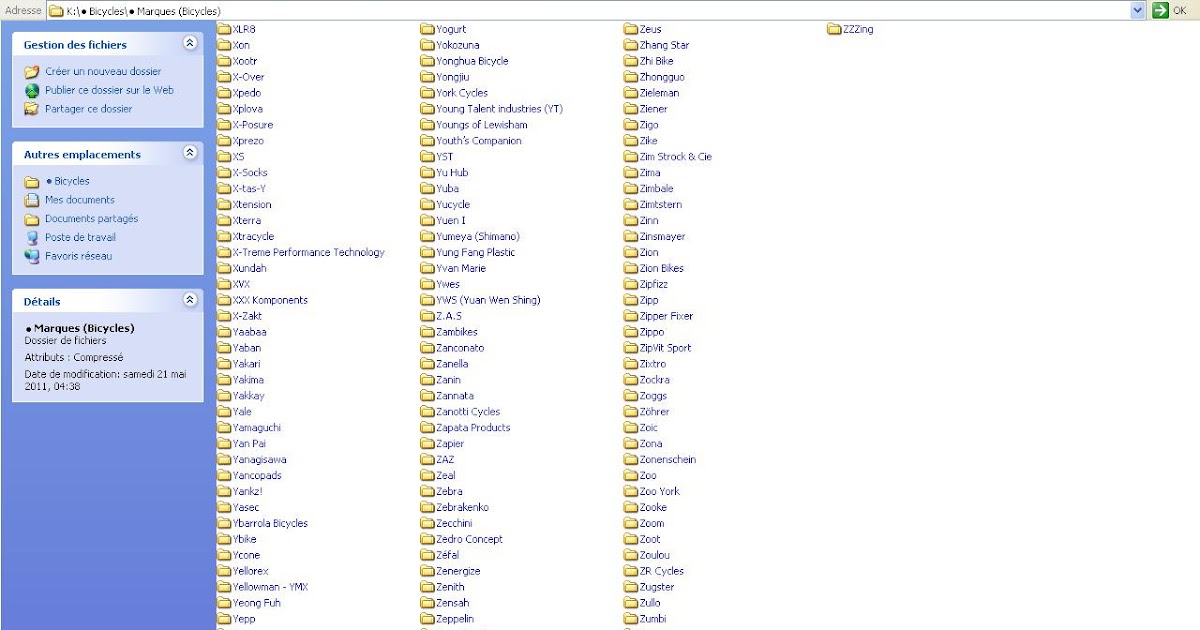Select Yumeya (Shimano) folder name
This screenshot has width=1200, height=630.
(478, 237)
